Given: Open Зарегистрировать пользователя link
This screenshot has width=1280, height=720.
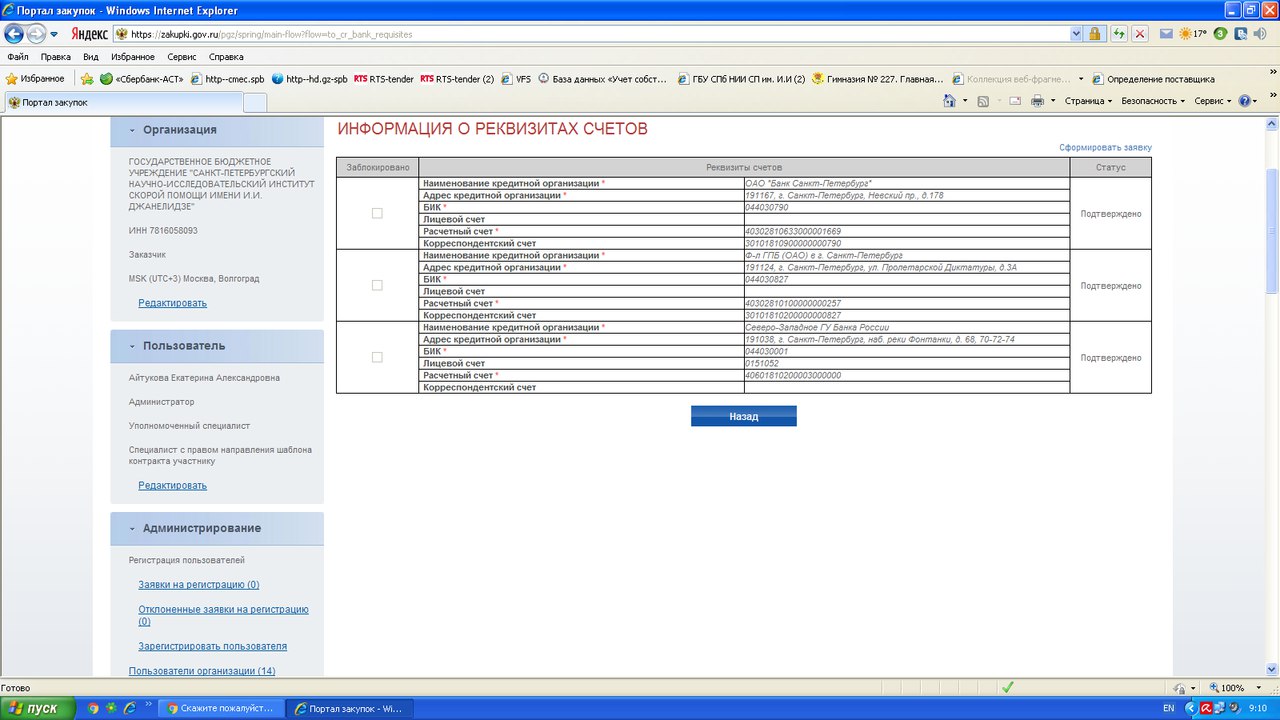Looking at the screenshot, I should pos(212,646).
